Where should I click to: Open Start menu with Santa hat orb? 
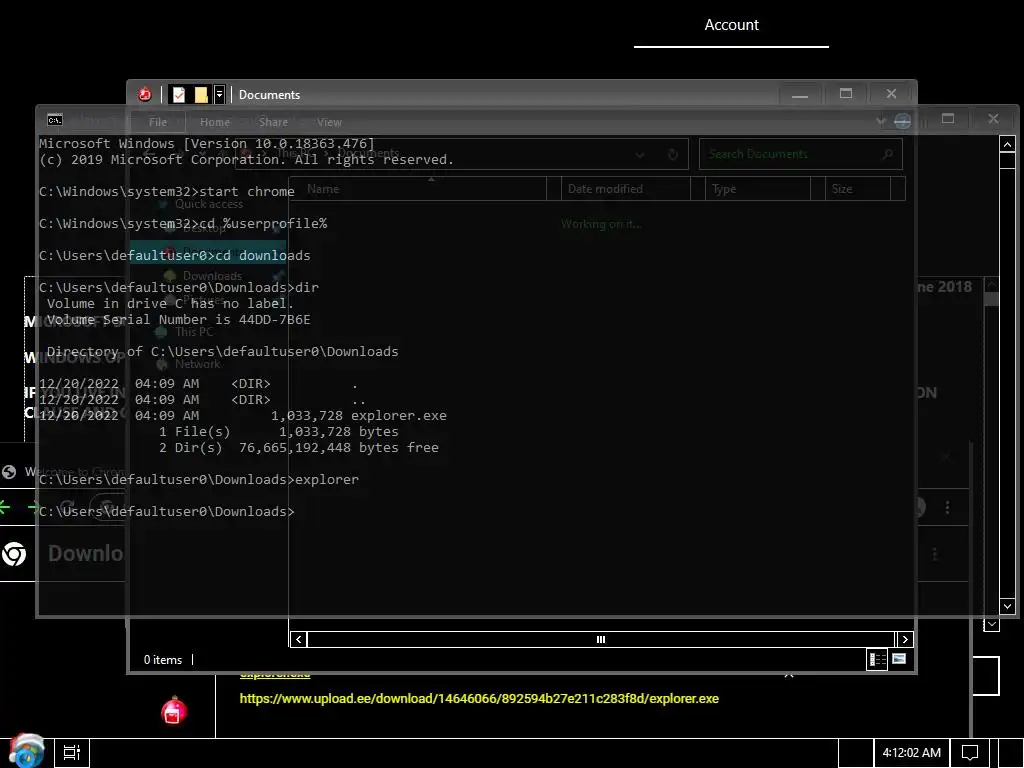pos(26,752)
